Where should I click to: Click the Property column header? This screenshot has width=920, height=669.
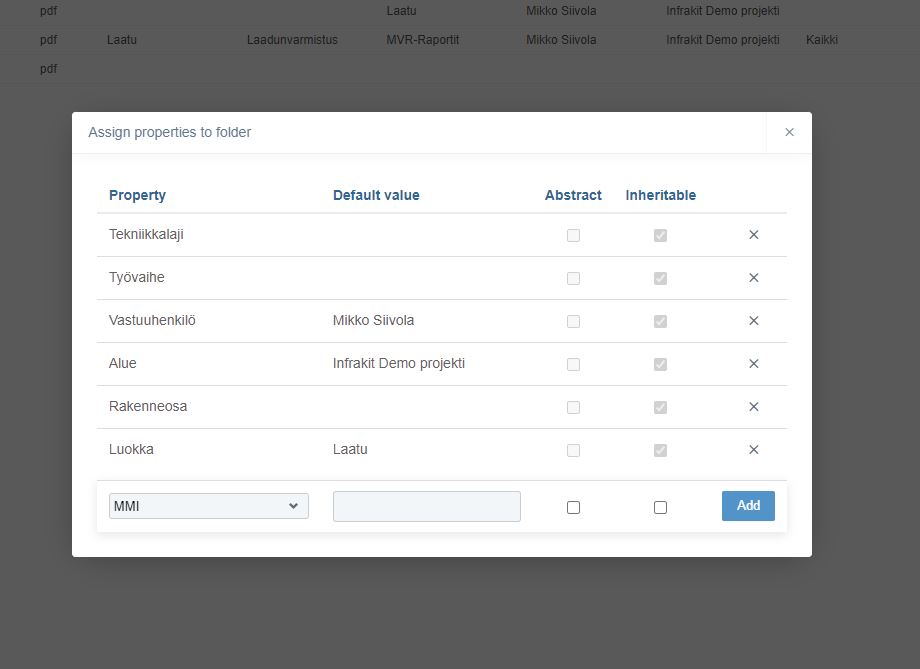click(137, 195)
